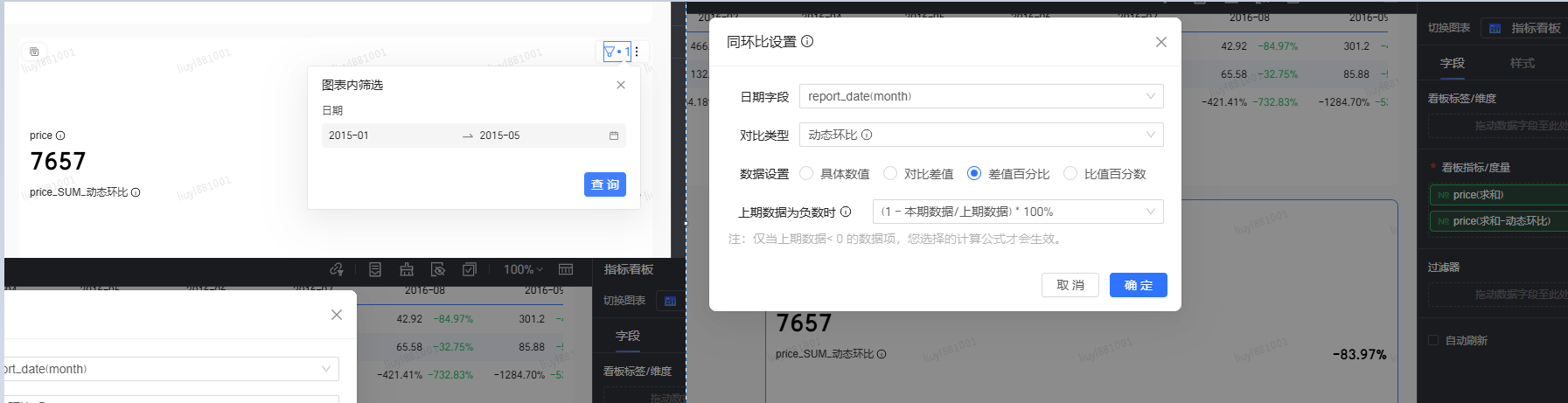Expand the 对比类型 动态环比 dropdown
The width and height of the screenshot is (1568, 403).
pyautogui.click(x=980, y=135)
